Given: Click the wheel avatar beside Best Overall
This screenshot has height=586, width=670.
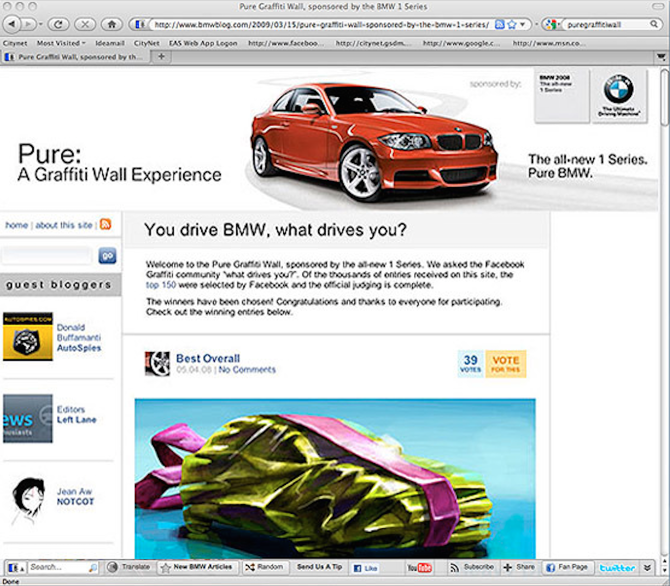Looking at the screenshot, I should [157, 364].
